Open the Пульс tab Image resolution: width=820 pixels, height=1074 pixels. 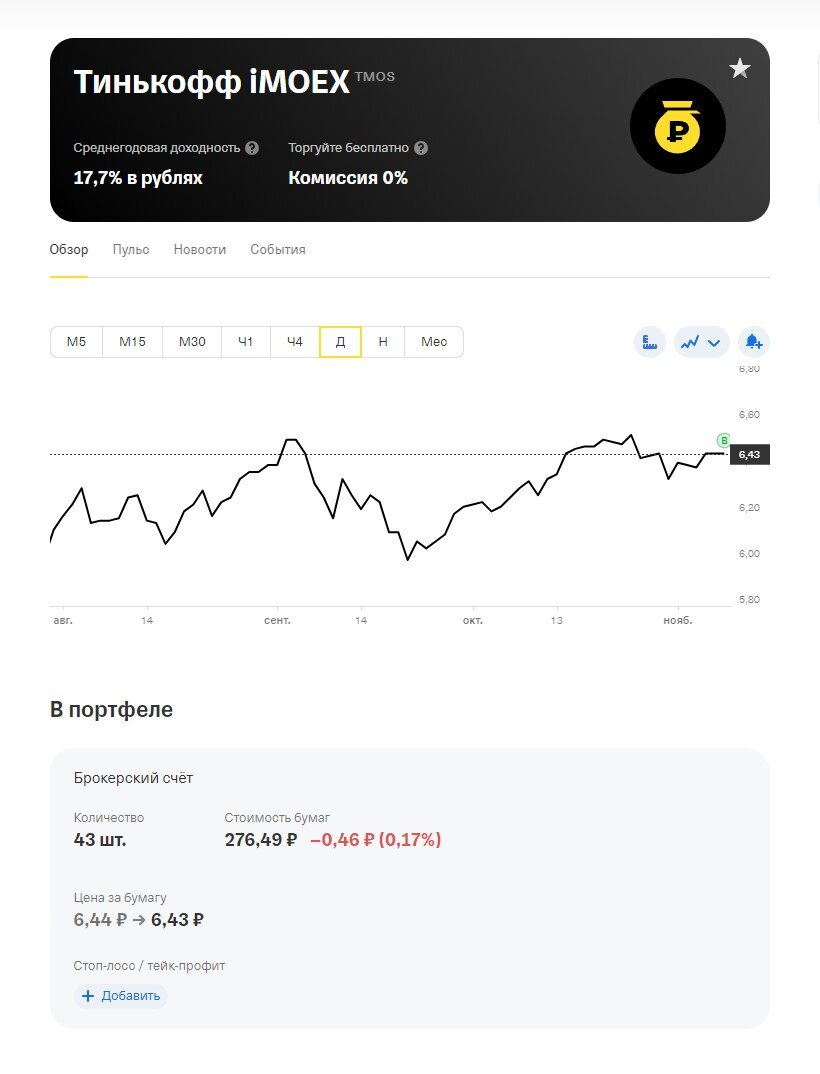click(x=131, y=250)
